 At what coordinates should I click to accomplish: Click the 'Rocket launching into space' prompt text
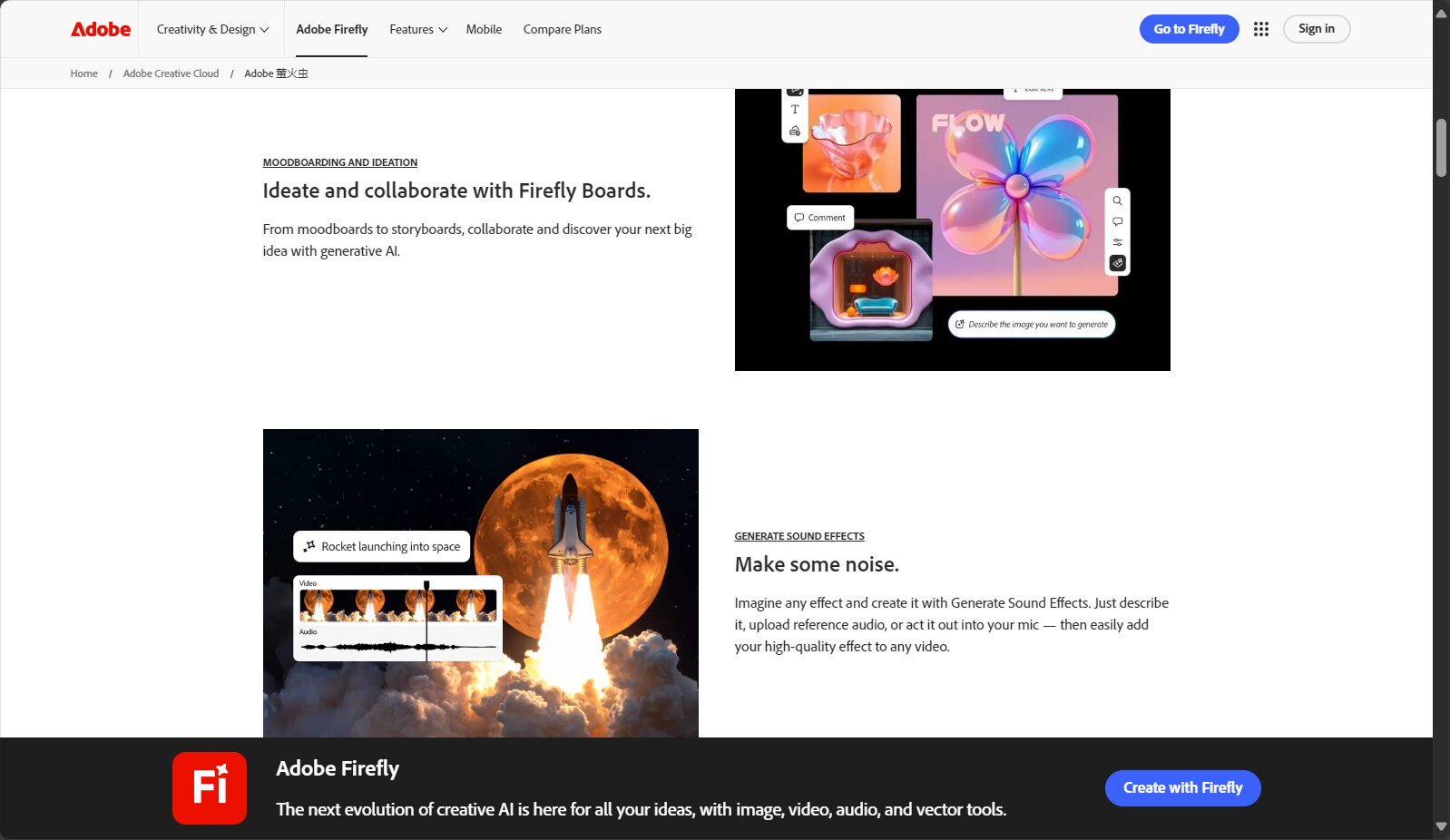[391, 546]
